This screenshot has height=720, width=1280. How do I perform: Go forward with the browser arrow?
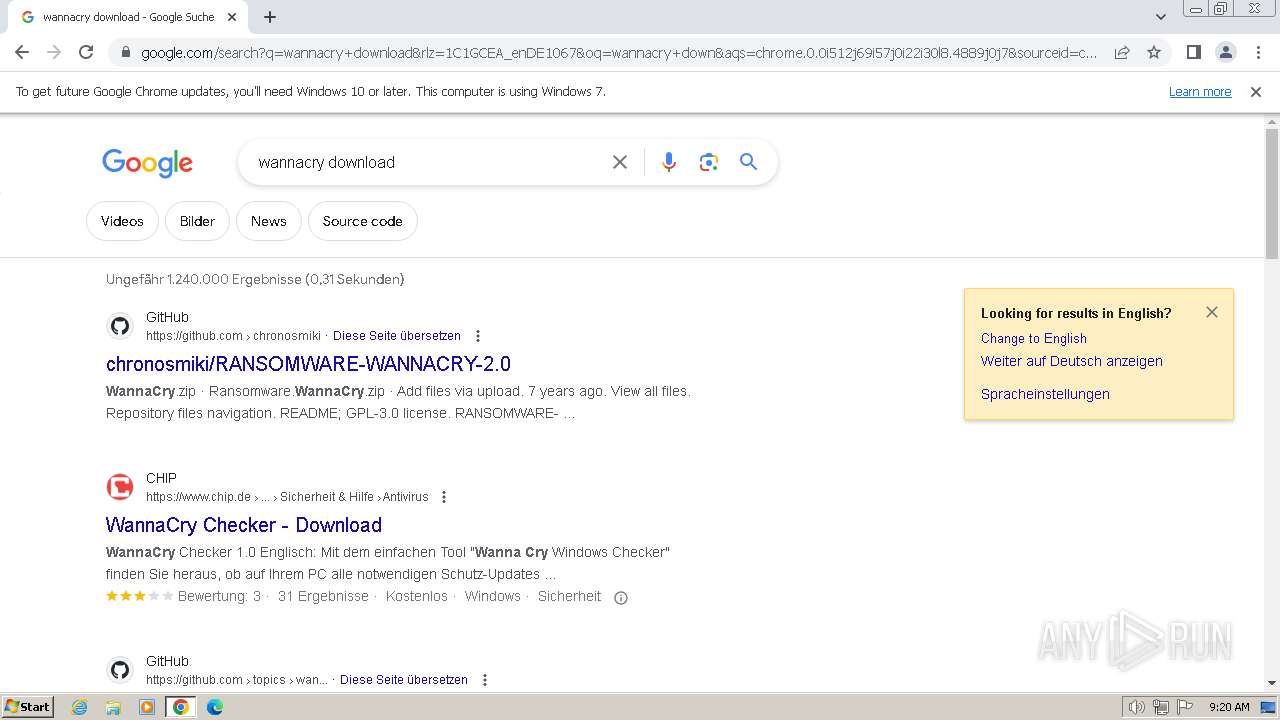click(x=54, y=52)
